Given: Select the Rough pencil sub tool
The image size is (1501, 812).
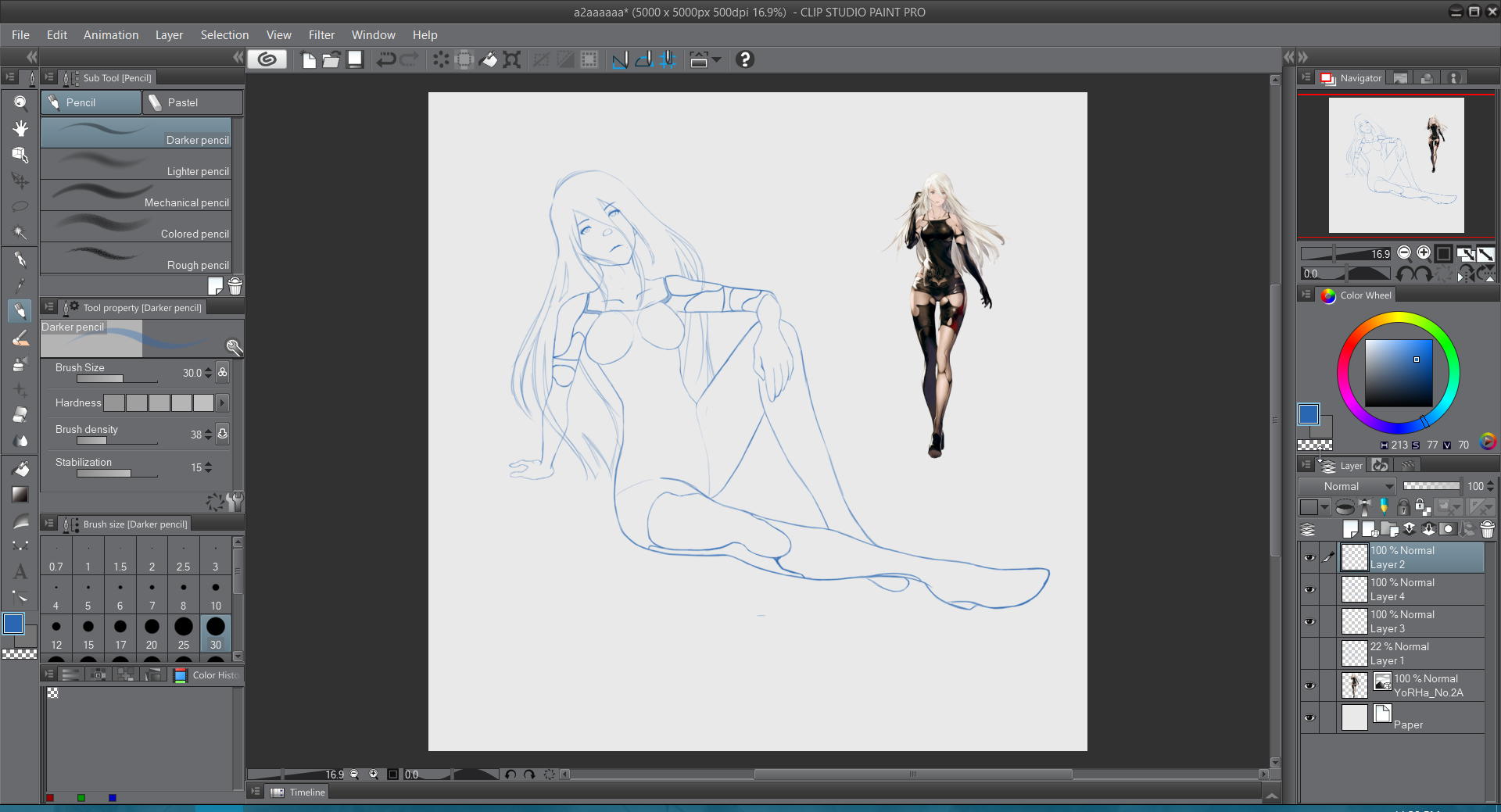Looking at the screenshot, I should point(136,257).
